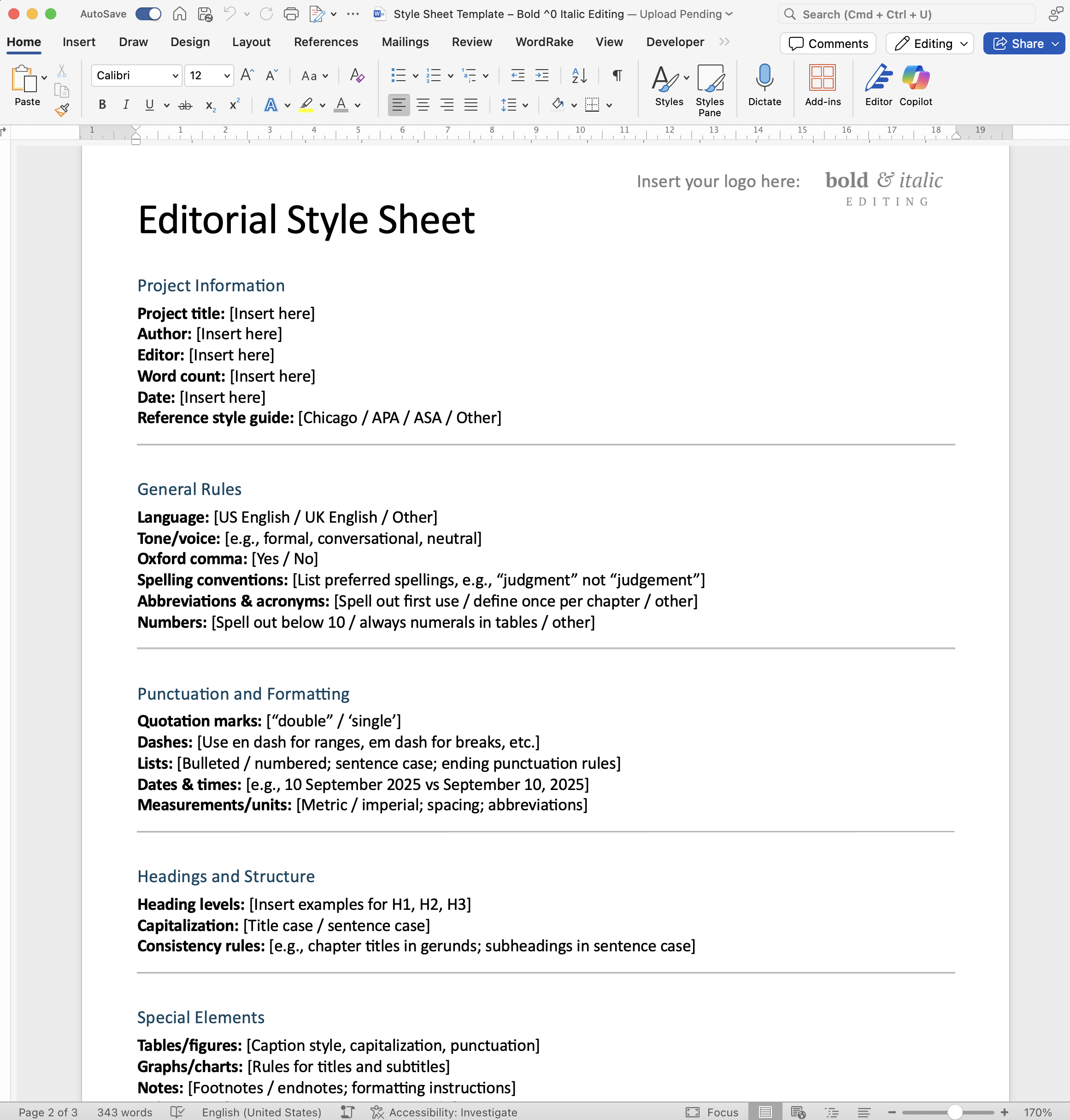The width and height of the screenshot is (1070, 1120).
Task: Show paragraph marks with pilcrow icon
Action: pos(617,75)
